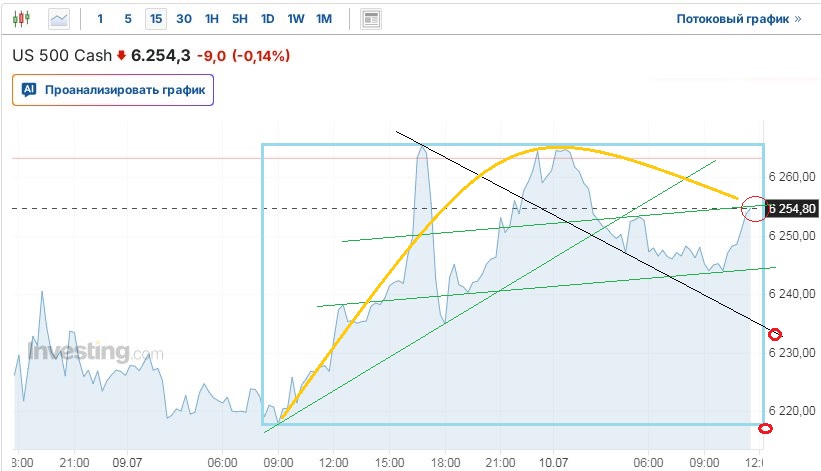Switch to 1H interval
The height and width of the screenshot is (471, 821).
[x=212, y=18]
